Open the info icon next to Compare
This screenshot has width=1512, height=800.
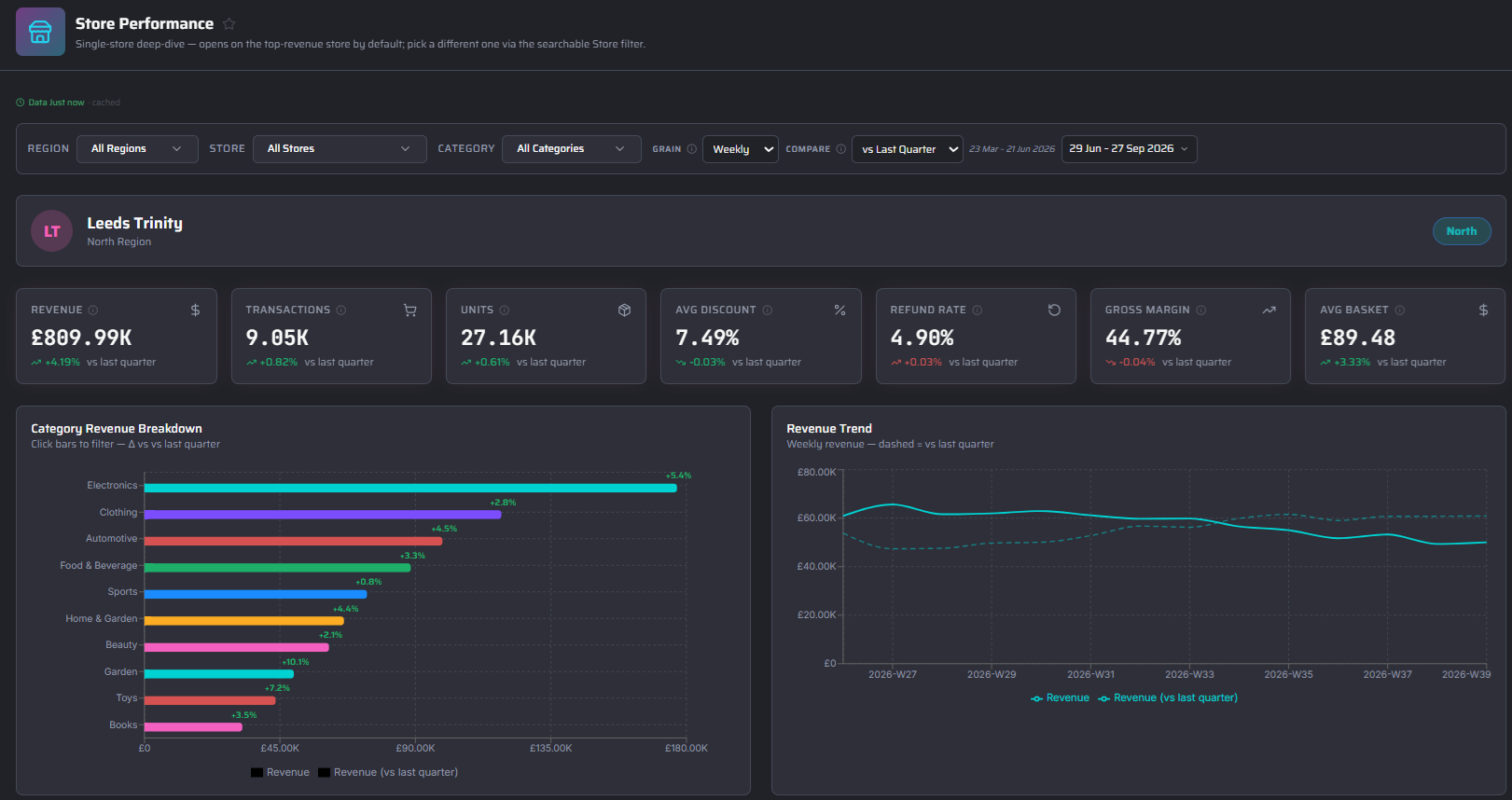(x=841, y=149)
